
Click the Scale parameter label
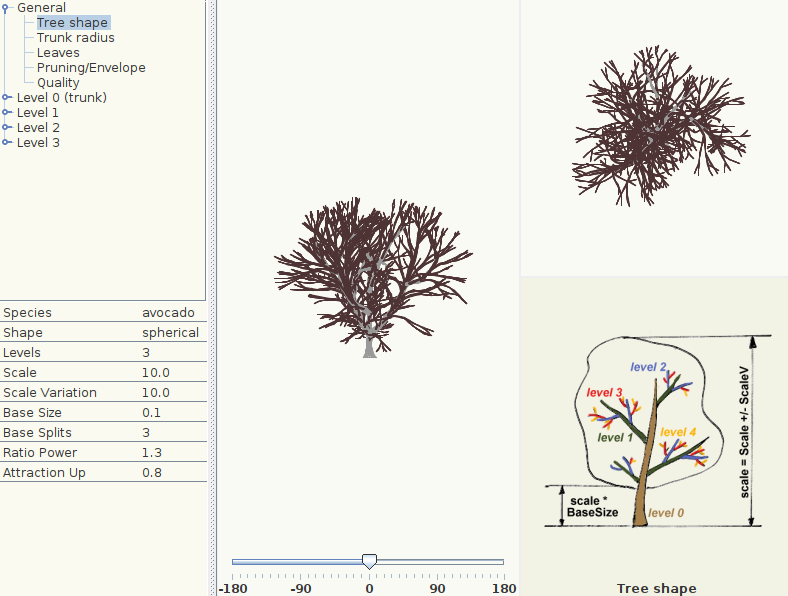click(x=20, y=373)
